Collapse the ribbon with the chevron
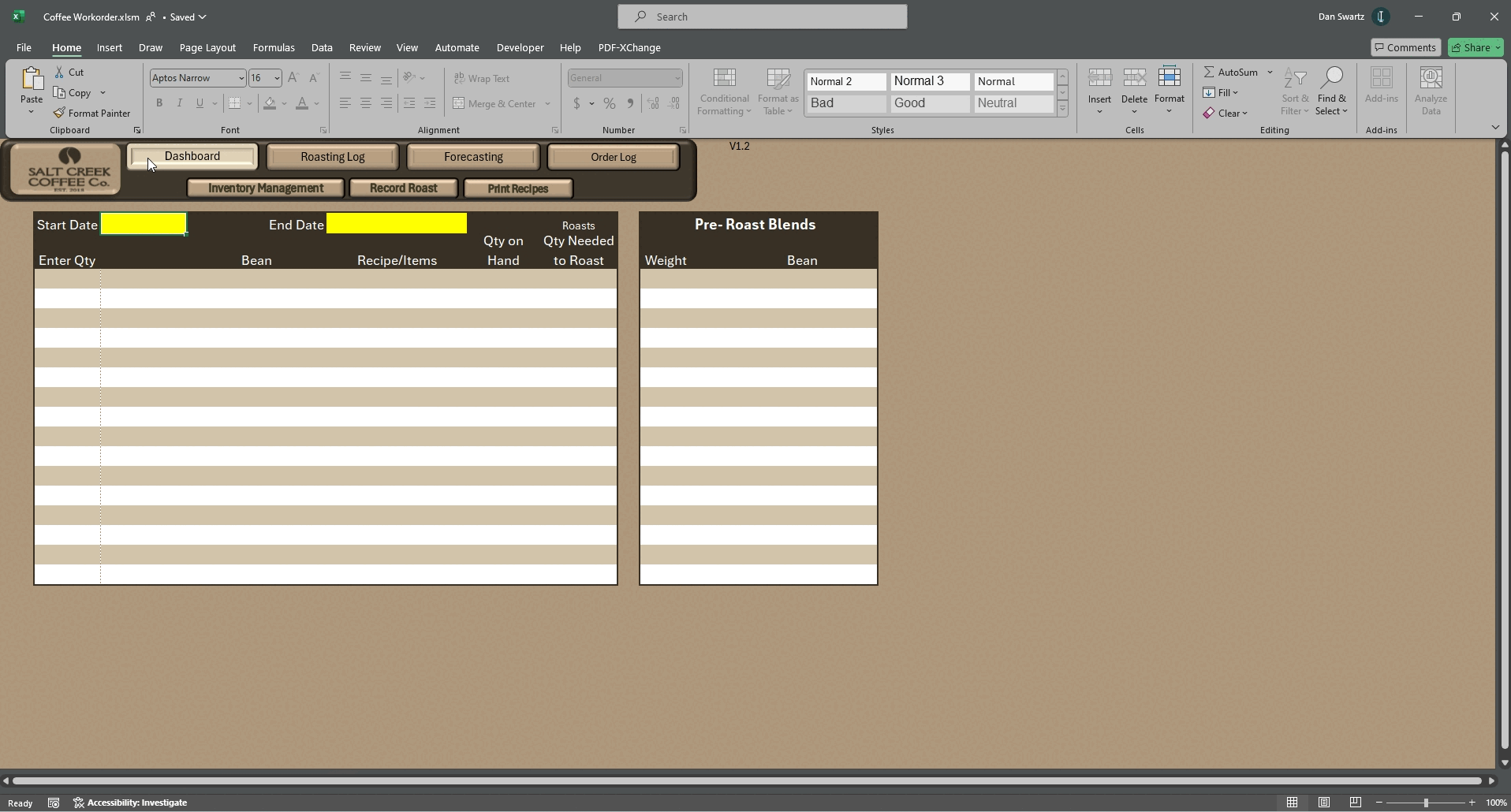The image size is (1511, 812). pos(1495,128)
